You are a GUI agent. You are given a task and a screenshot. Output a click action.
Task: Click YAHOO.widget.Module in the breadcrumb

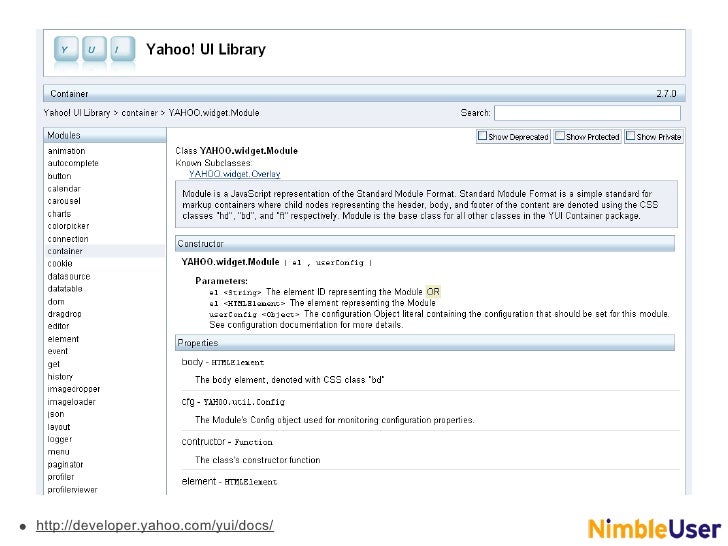point(214,113)
